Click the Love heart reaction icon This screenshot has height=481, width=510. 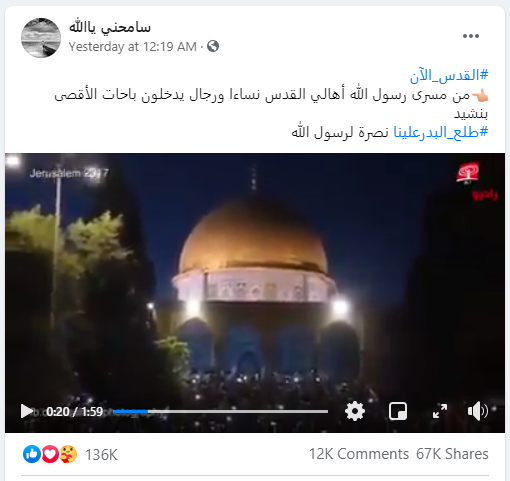click(x=50, y=454)
